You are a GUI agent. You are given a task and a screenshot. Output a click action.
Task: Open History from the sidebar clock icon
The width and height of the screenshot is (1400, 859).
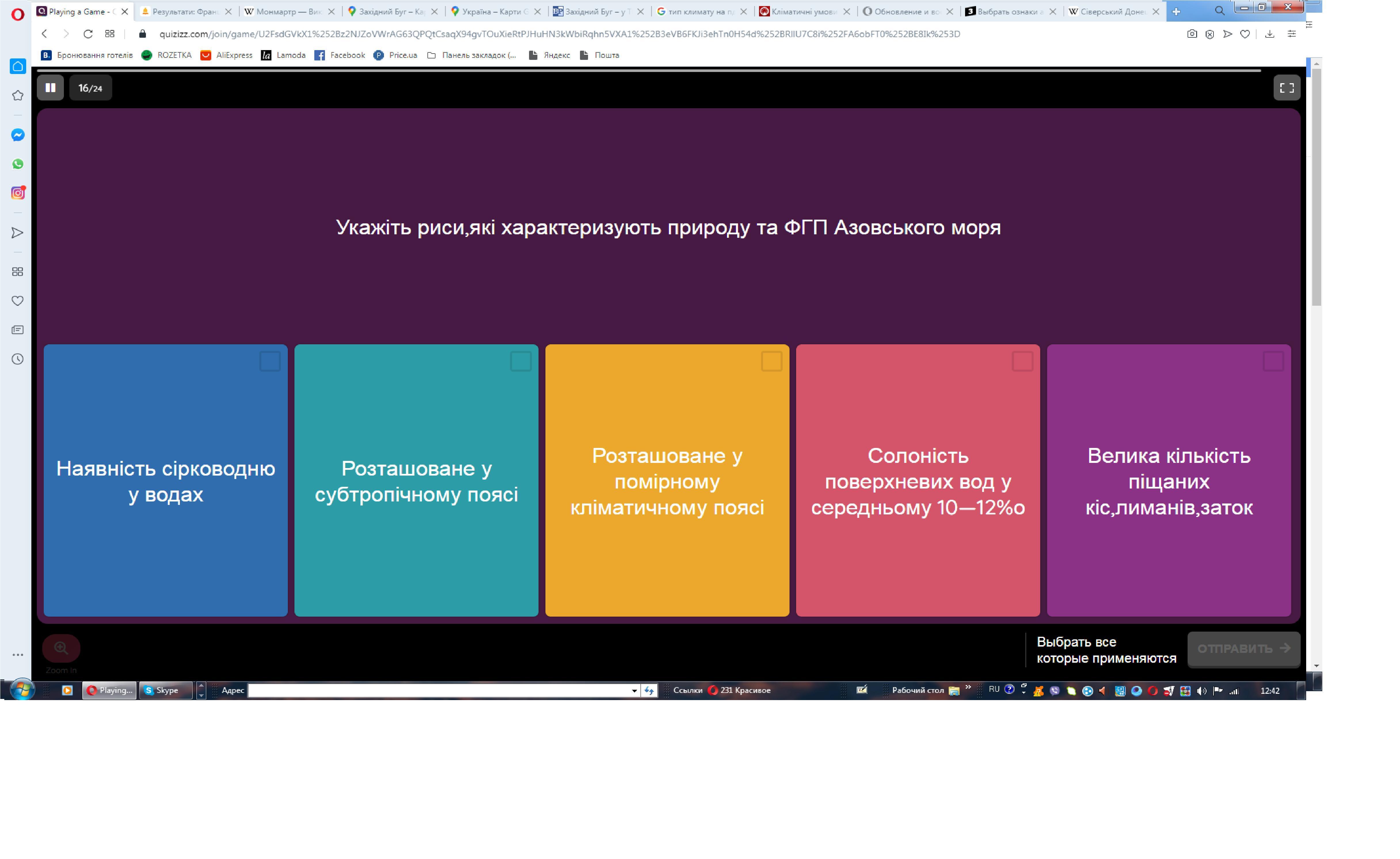(x=18, y=359)
